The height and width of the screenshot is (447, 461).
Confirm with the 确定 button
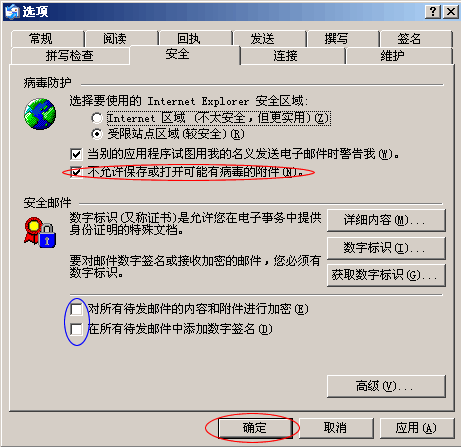click(x=255, y=428)
